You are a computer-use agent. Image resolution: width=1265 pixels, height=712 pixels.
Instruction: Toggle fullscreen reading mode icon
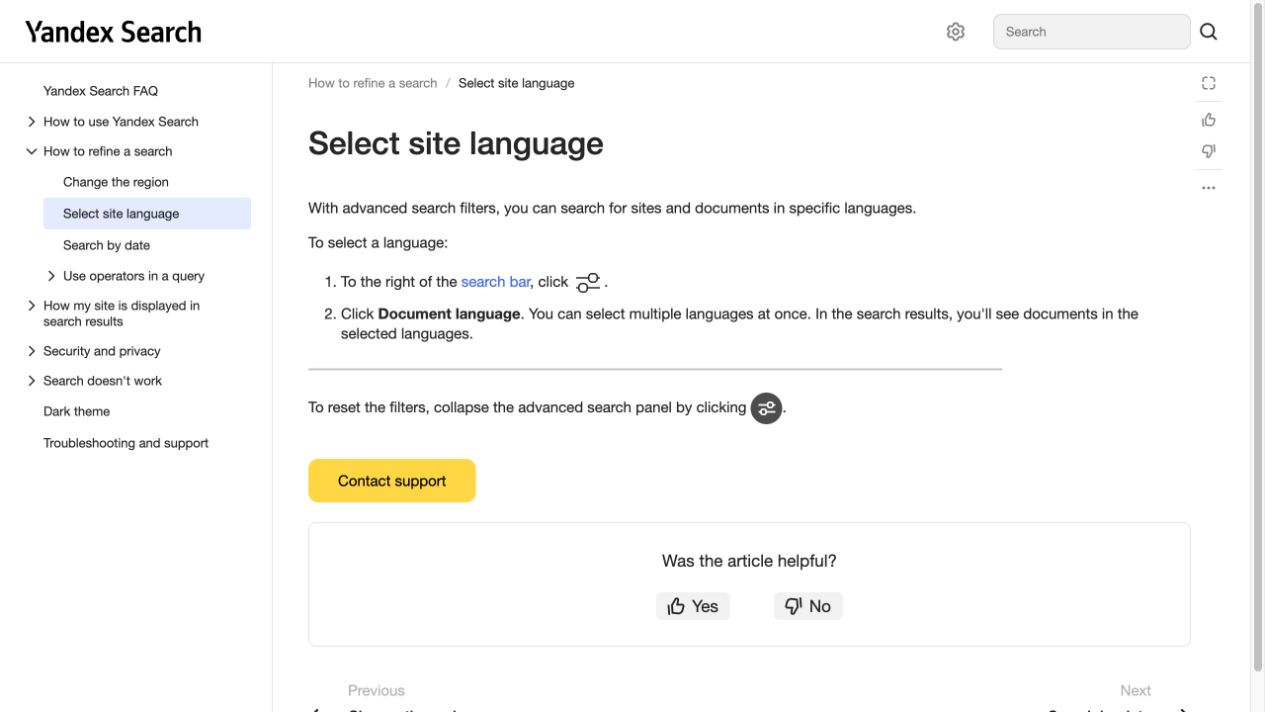(x=1208, y=84)
